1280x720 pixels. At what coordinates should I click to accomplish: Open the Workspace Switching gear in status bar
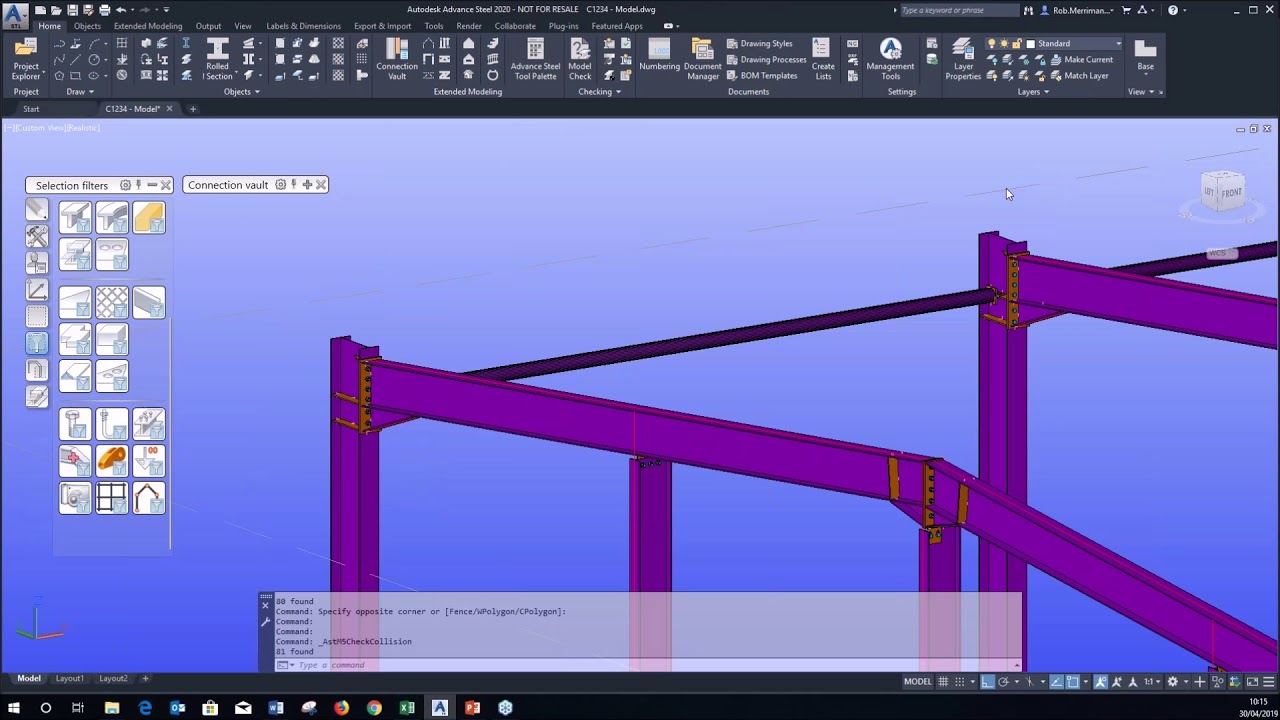pos(1174,681)
